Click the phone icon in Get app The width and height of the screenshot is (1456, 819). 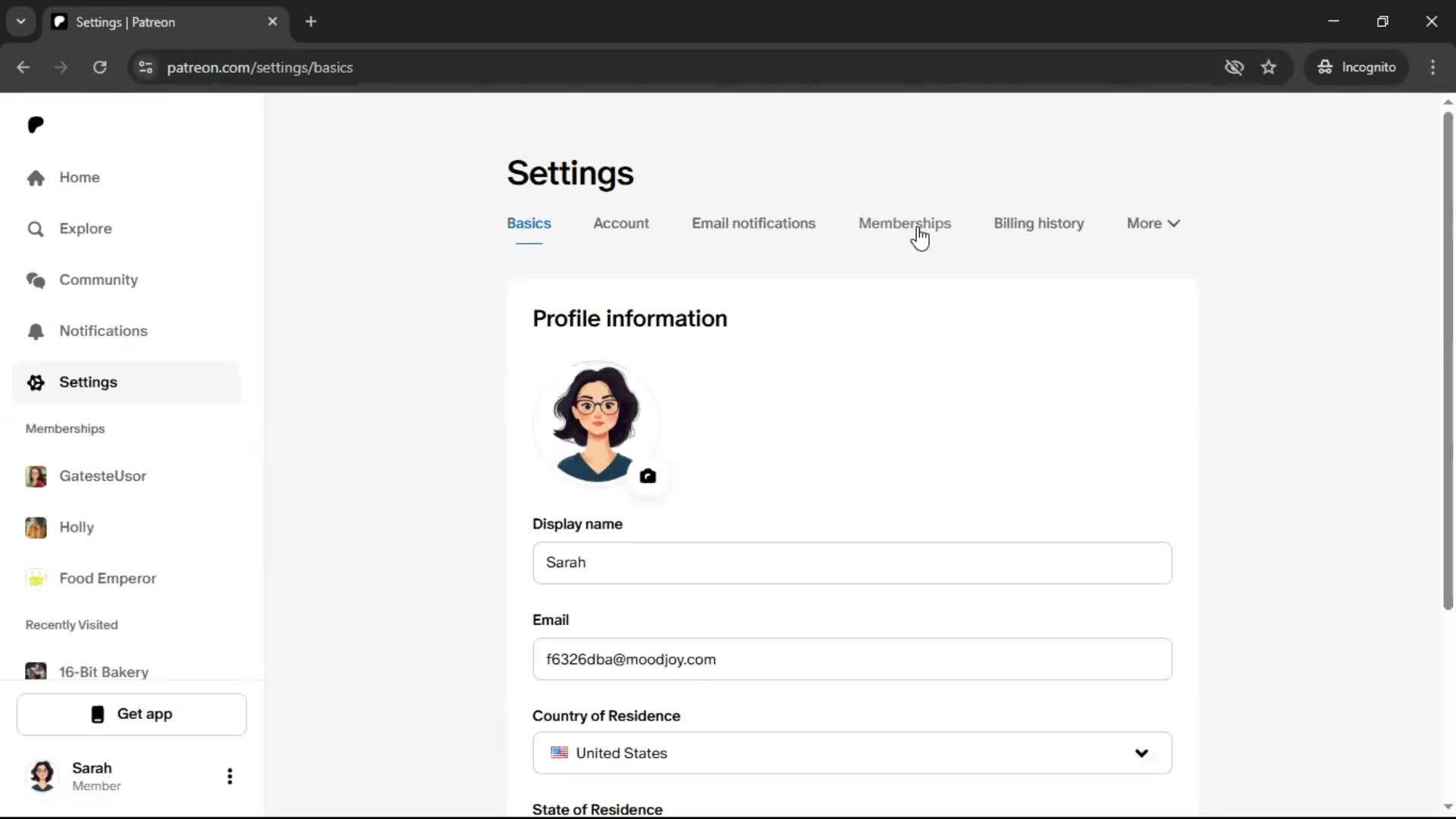tap(97, 714)
